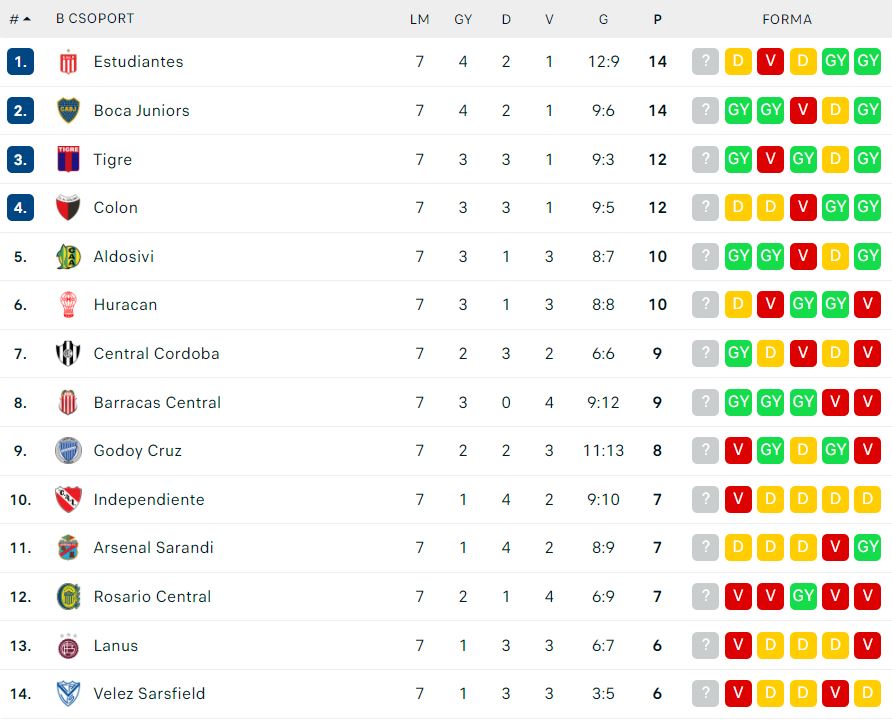Click the Independiente red shield icon
The image size is (892, 720).
pos(68,499)
